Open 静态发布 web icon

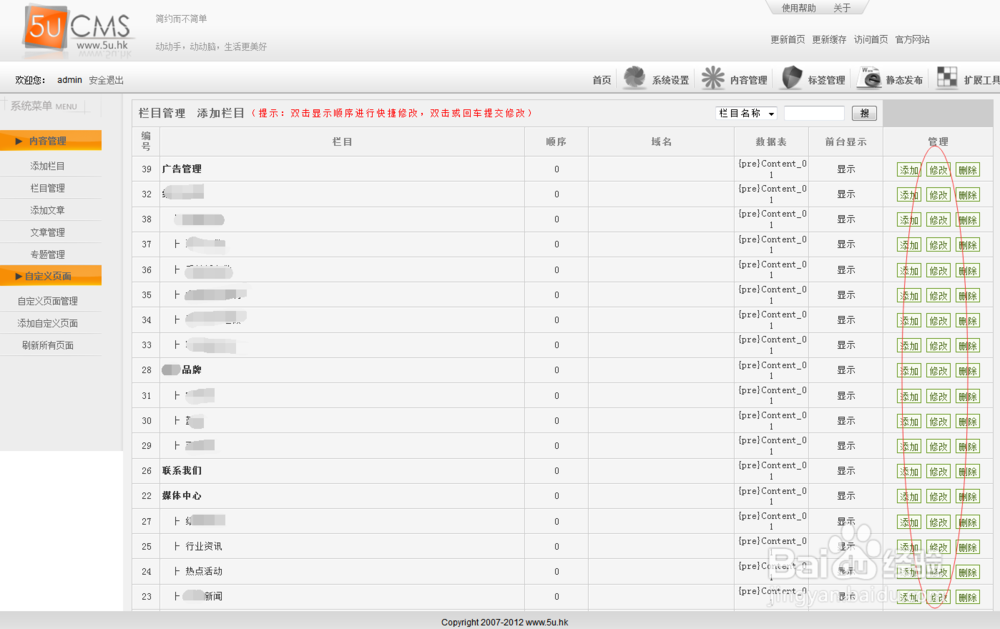click(869, 78)
